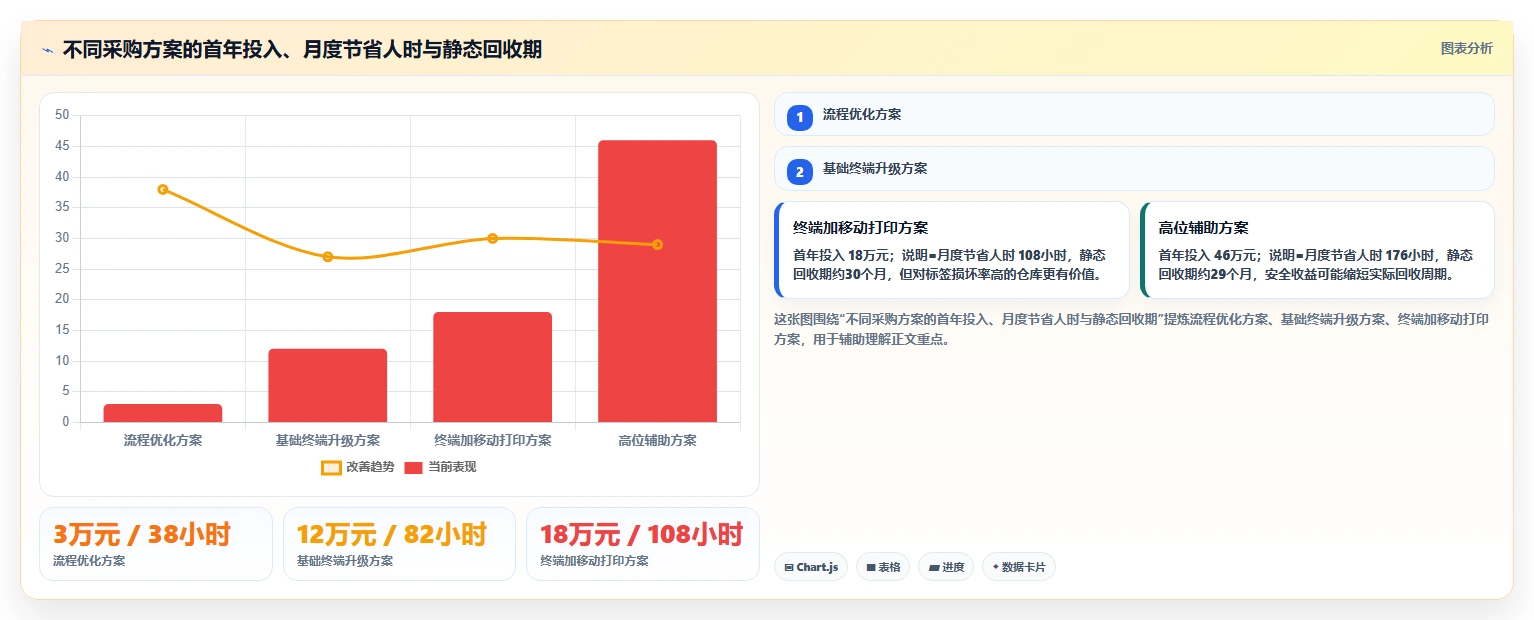Click the icon inside the 表格 chip
Screen dimensions: 1534x620
(x=871, y=568)
